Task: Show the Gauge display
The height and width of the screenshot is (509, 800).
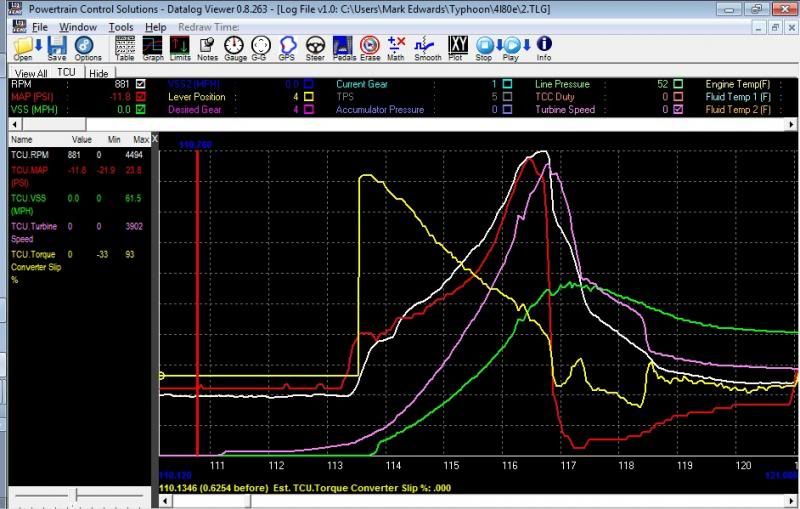Action: click(235, 48)
